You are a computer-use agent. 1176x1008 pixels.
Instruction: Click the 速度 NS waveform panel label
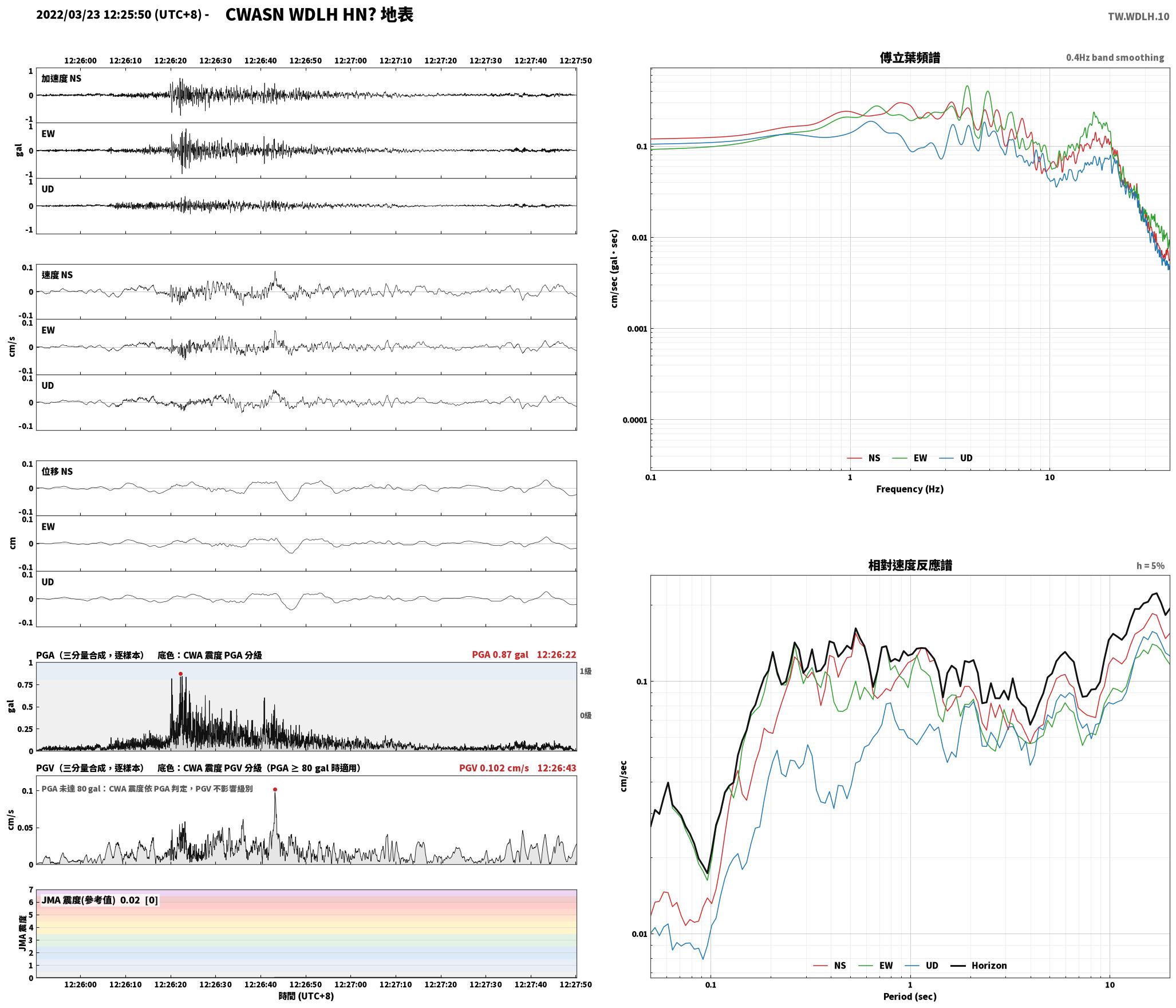57,275
